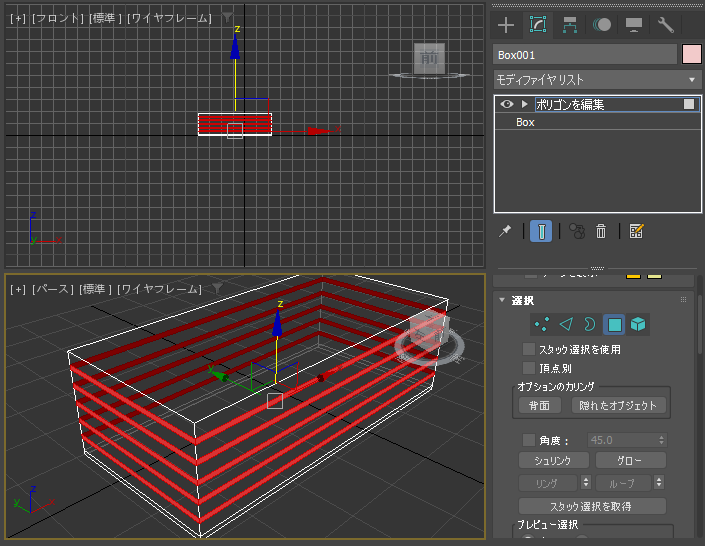Image resolution: width=705 pixels, height=546 pixels.
Task: Open the [パース] view menu
Action: coord(53,289)
